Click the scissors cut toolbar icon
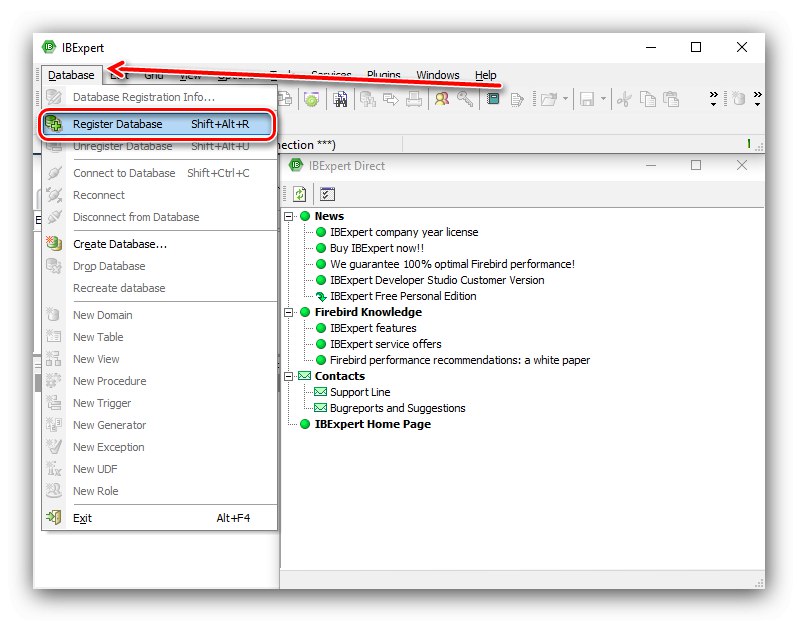Image resolution: width=798 pixels, height=622 pixels. 624,99
